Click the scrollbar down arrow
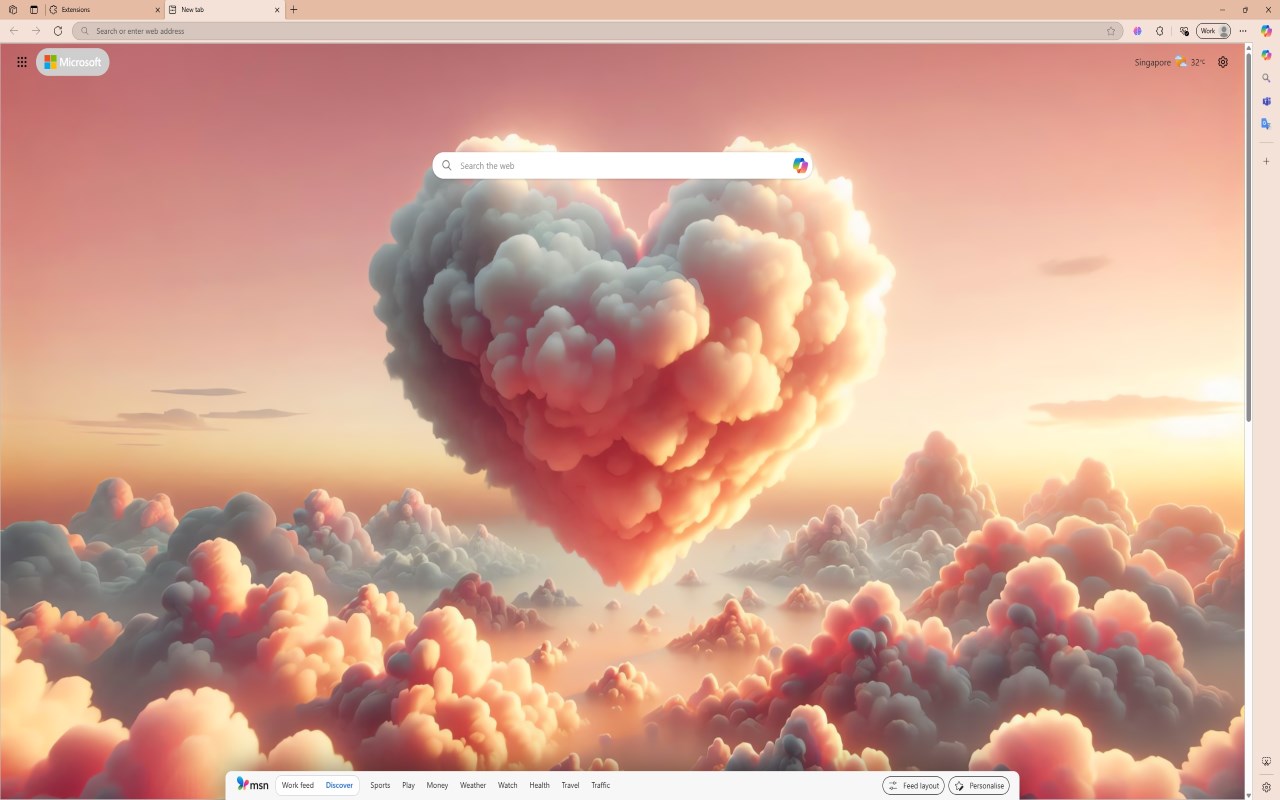The width and height of the screenshot is (1280, 800). [x=1248, y=795]
